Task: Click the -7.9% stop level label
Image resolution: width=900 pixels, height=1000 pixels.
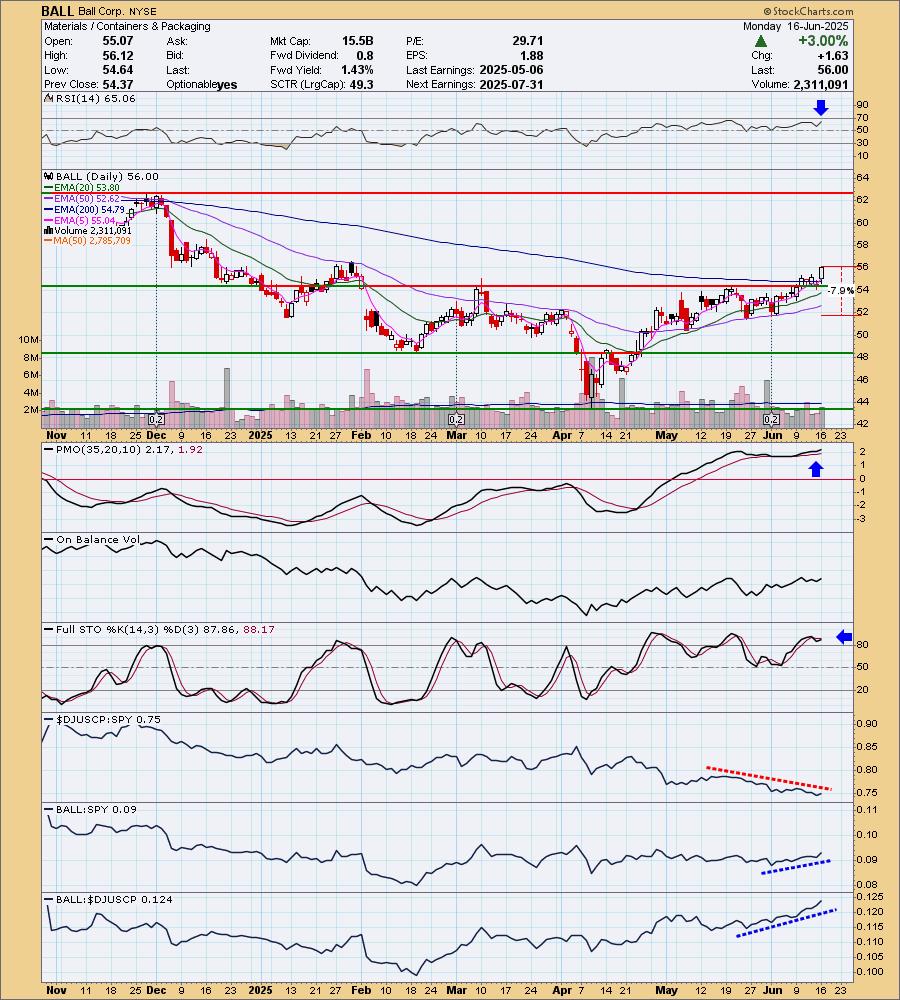Action: pyautogui.click(x=841, y=290)
